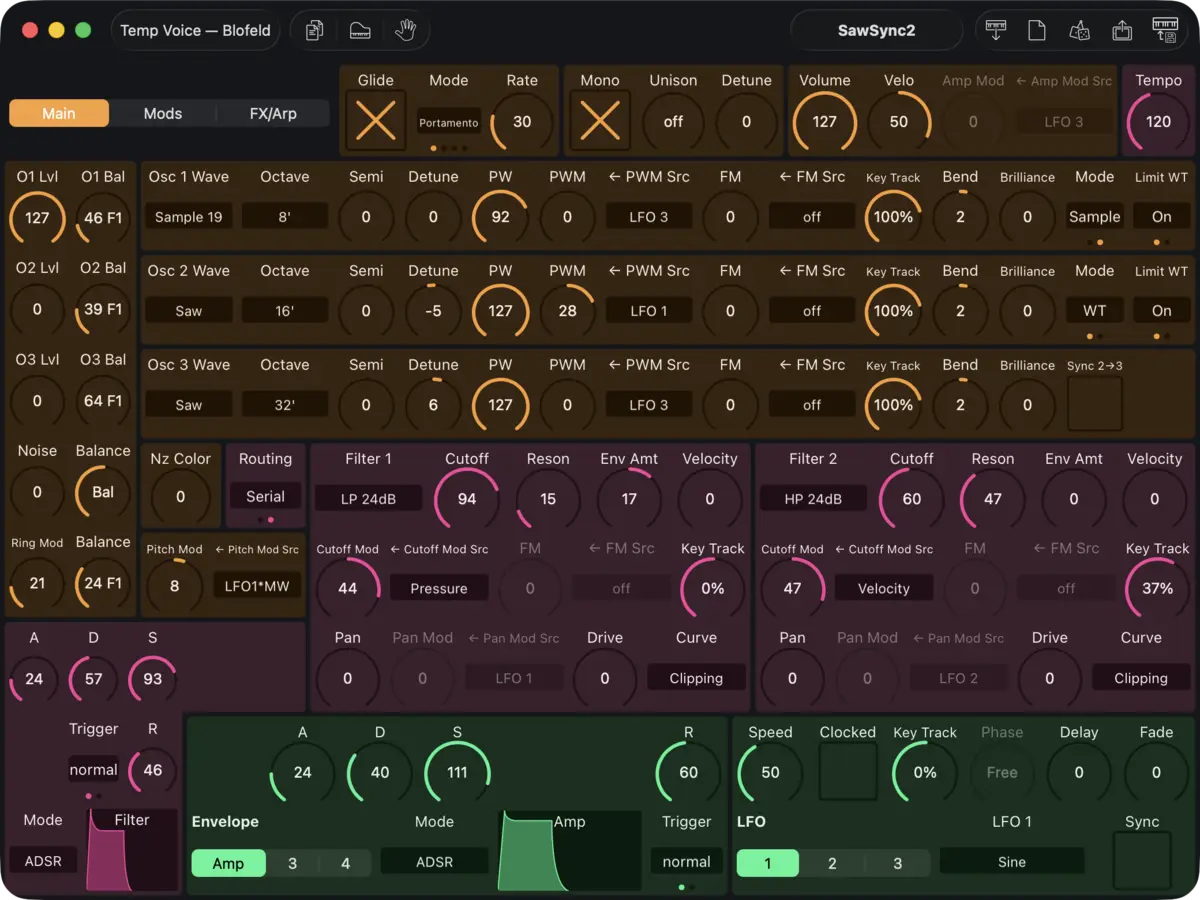The image size is (1200, 900).
Task: Click the copy documents icon in toolbar
Action: click(314, 31)
